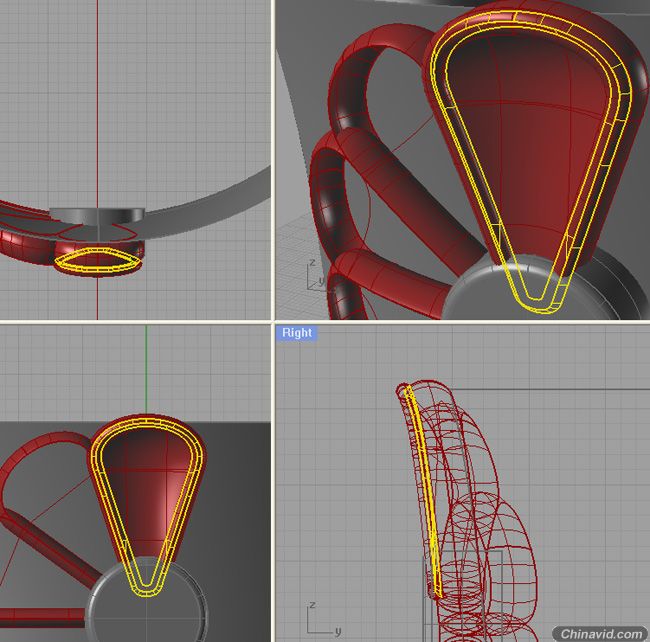Click the yellow lens-shaped curve in the top-left viewport
650x642 pixels.
coord(98,262)
